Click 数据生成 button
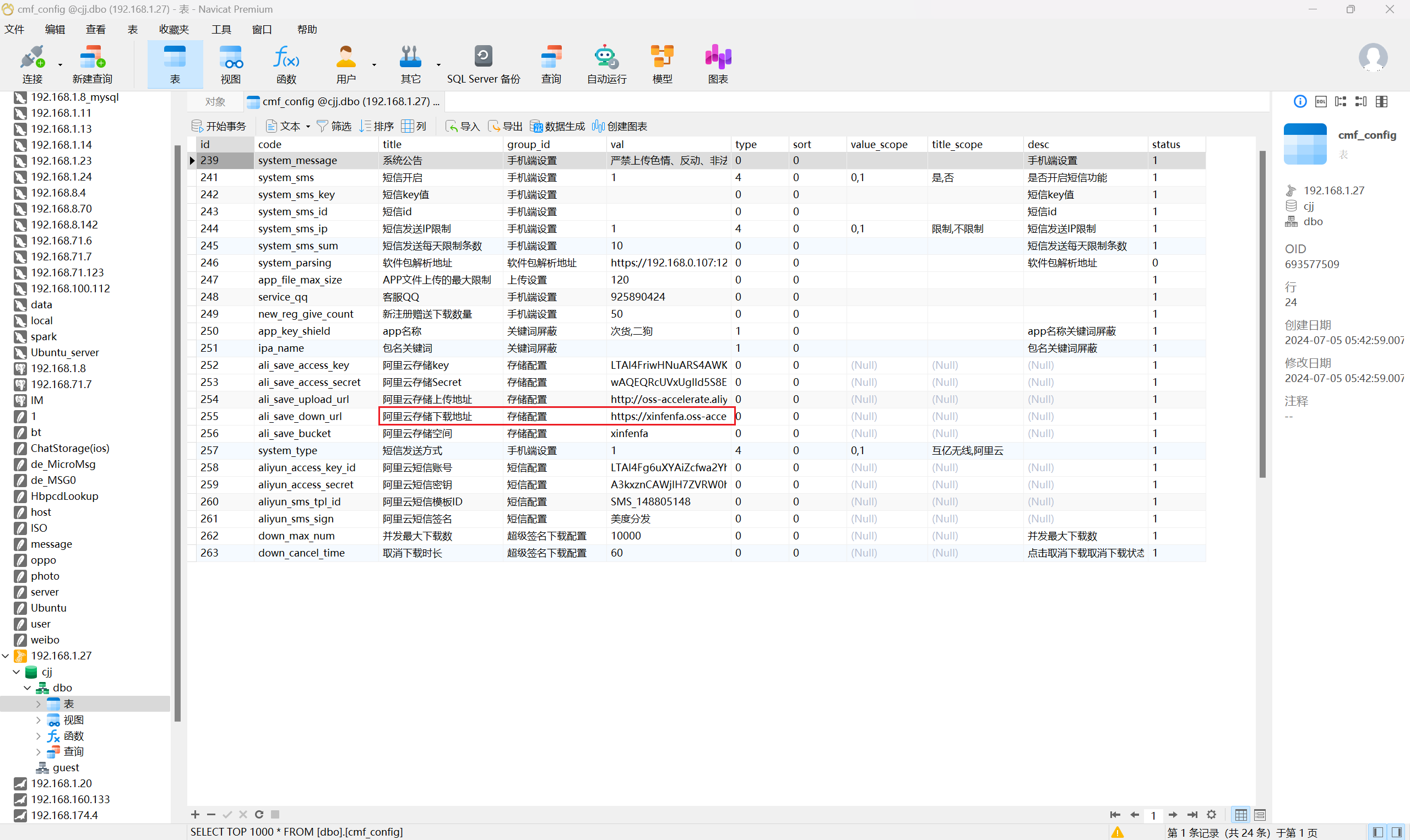Viewport: 1410px width, 840px height. click(557, 126)
